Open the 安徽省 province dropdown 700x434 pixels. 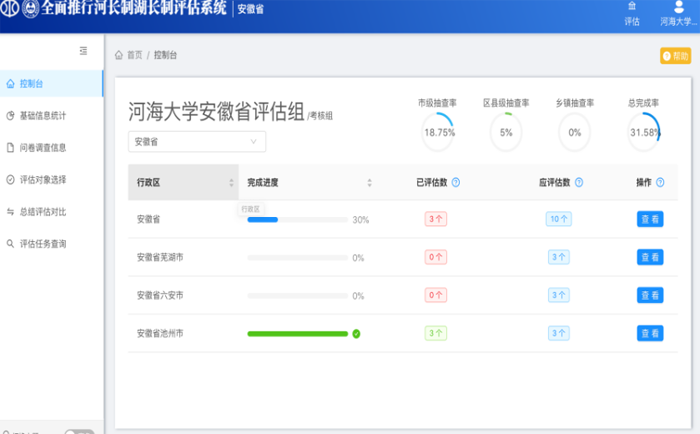pyautogui.click(x=196, y=142)
